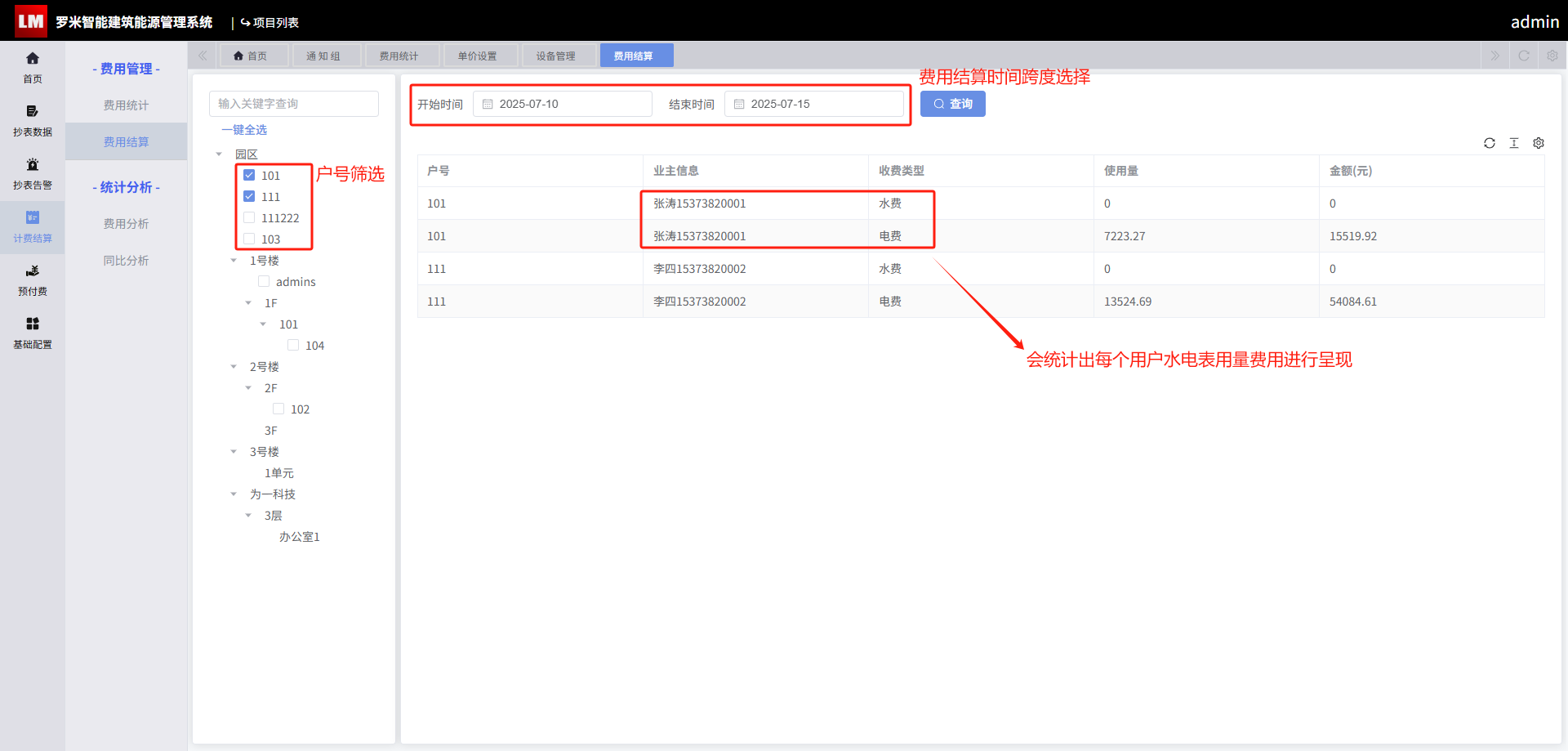Check the admins checkbox
Image resolution: width=1568 pixels, height=751 pixels.
264,281
